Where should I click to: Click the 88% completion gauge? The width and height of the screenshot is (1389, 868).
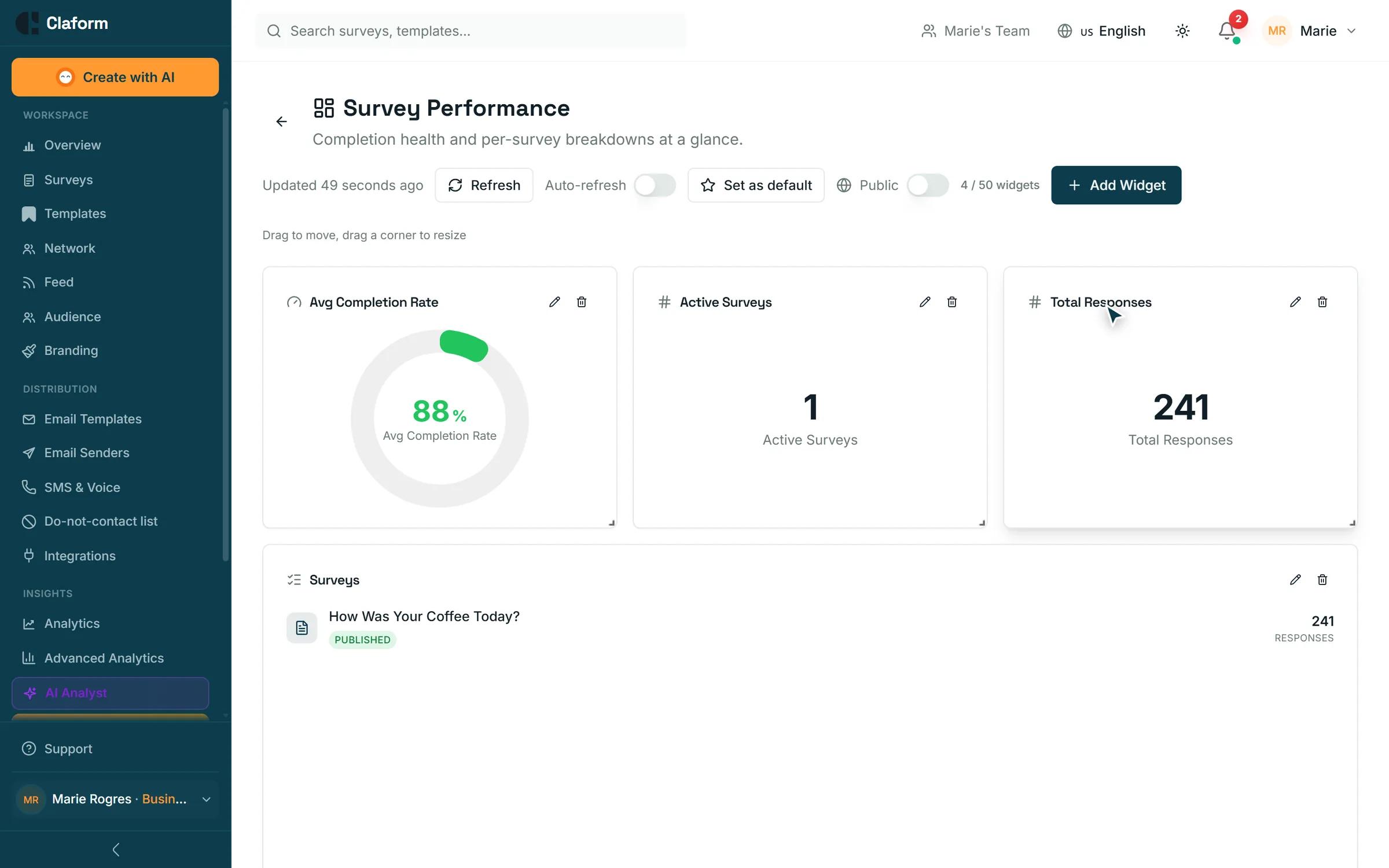click(440, 418)
